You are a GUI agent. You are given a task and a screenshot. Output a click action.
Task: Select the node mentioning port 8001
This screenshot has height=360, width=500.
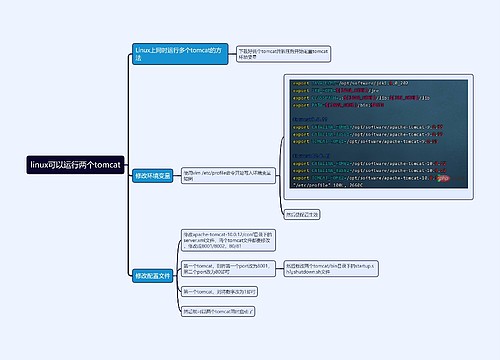228,269
